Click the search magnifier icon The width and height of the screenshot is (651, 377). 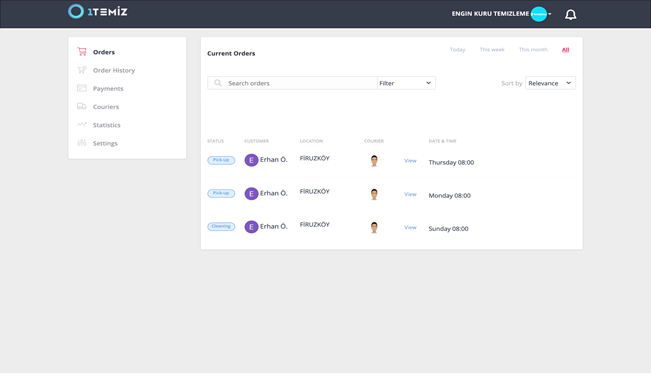(x=218, y=83)
